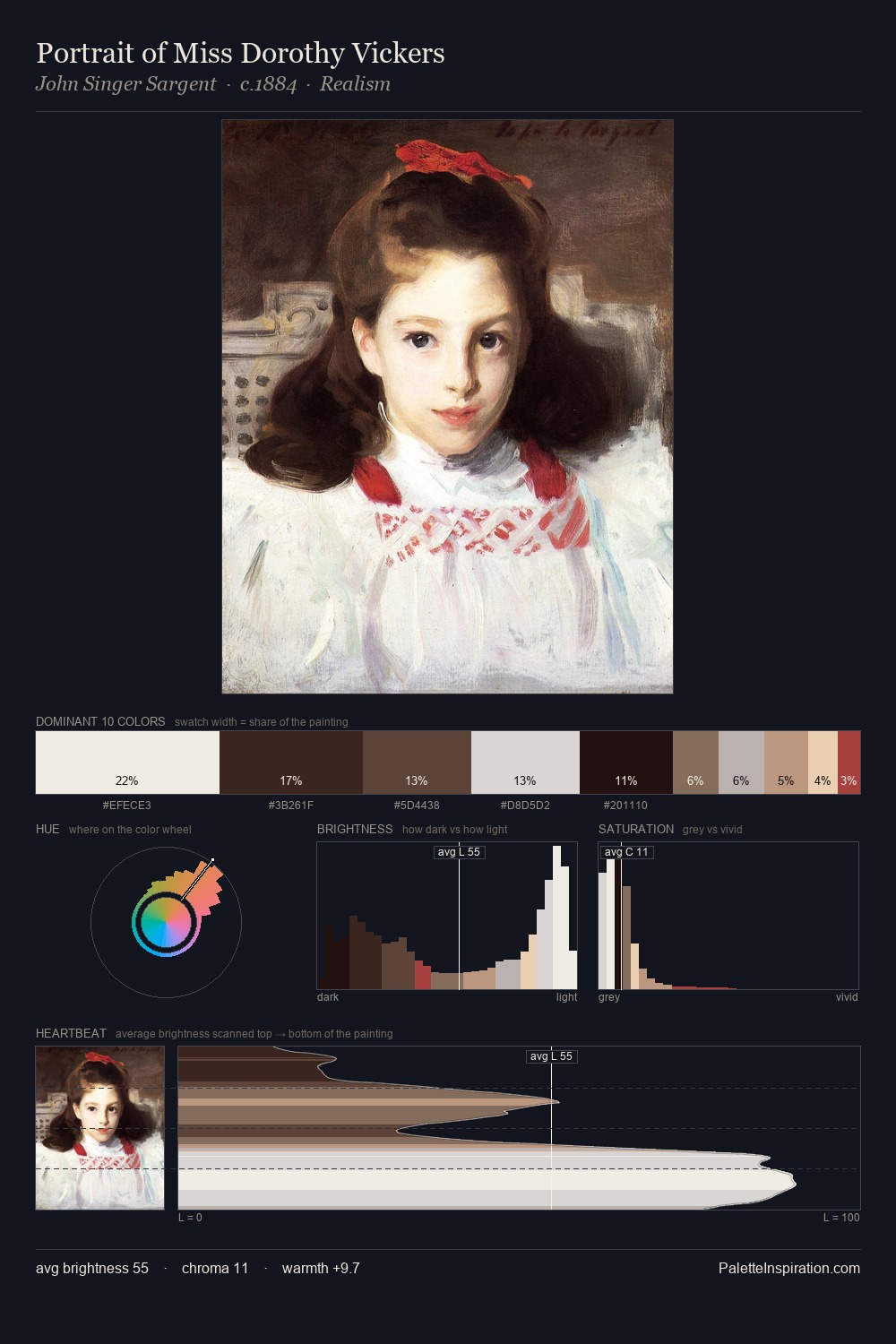Click the HEARTBEAT section heading
This screenshot has height=1344, width=896.
coord(71,1033)
